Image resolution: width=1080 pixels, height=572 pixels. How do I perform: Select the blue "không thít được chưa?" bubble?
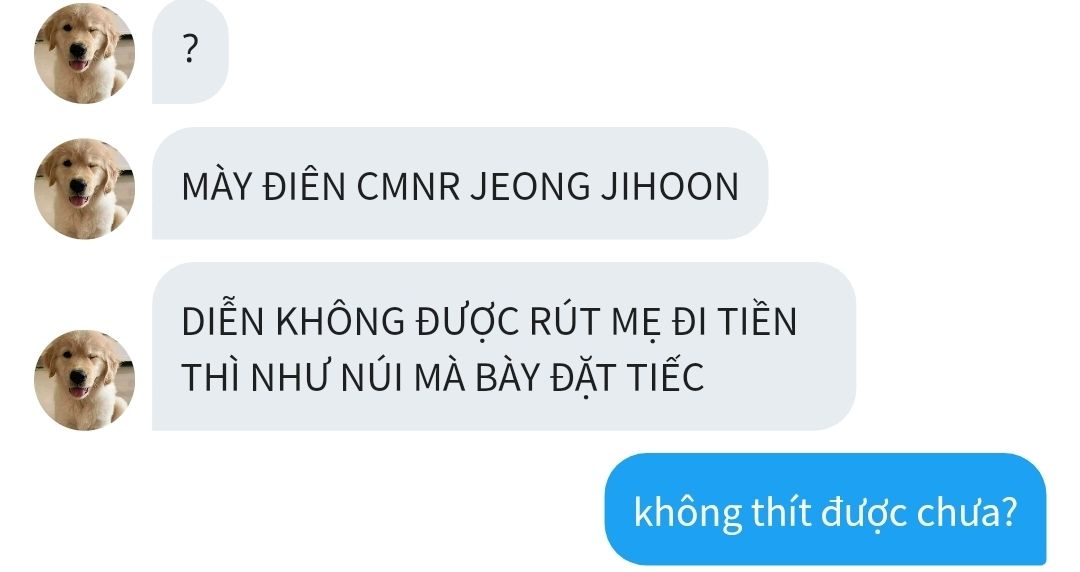click(x=825, y=510)
